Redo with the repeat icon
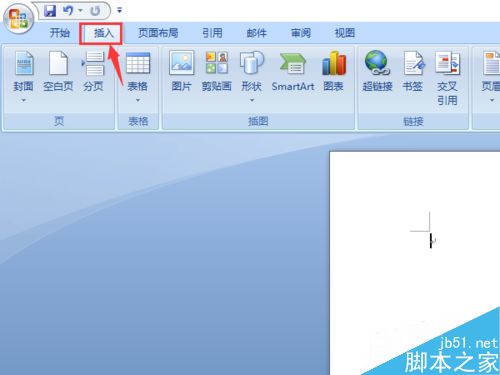This screenshot has height=375, width=500. pos(95,11)
